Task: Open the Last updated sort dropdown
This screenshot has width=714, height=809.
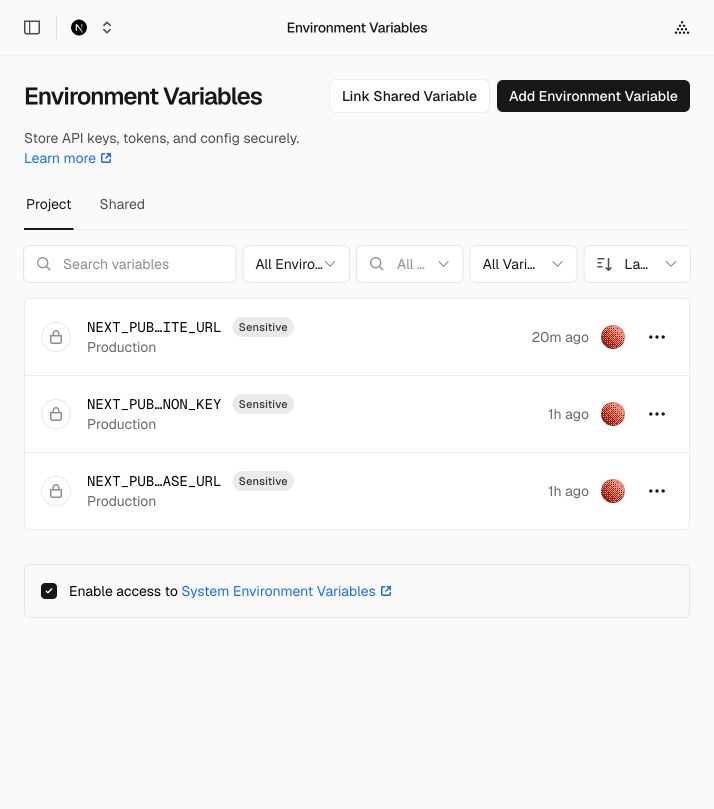Action: pyautogui.click(x=637, y=264)
